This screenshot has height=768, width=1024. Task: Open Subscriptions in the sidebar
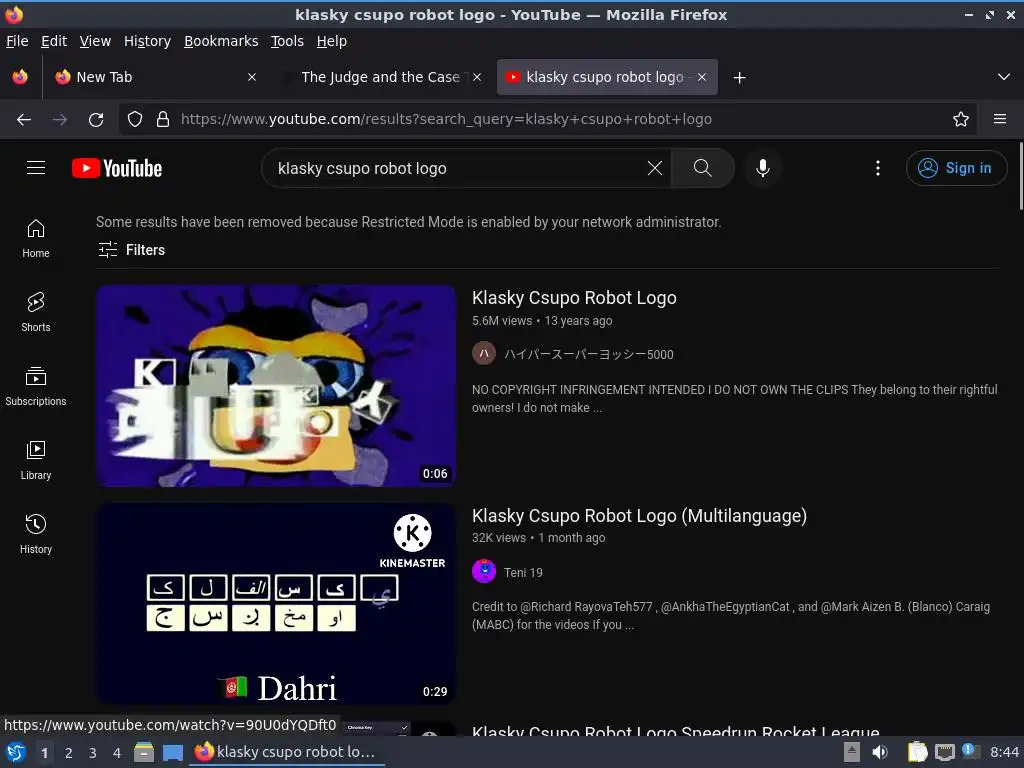tap(36, 387)
